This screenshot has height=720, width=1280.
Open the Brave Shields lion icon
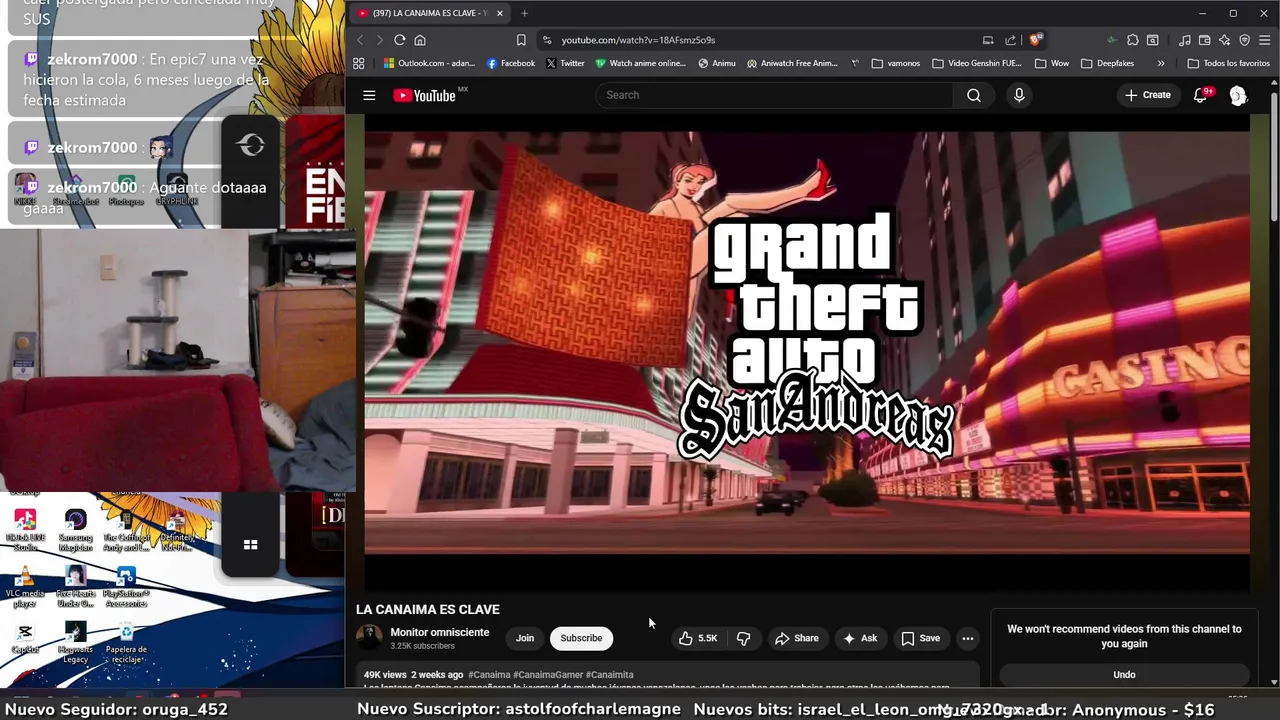[1035, 40]
